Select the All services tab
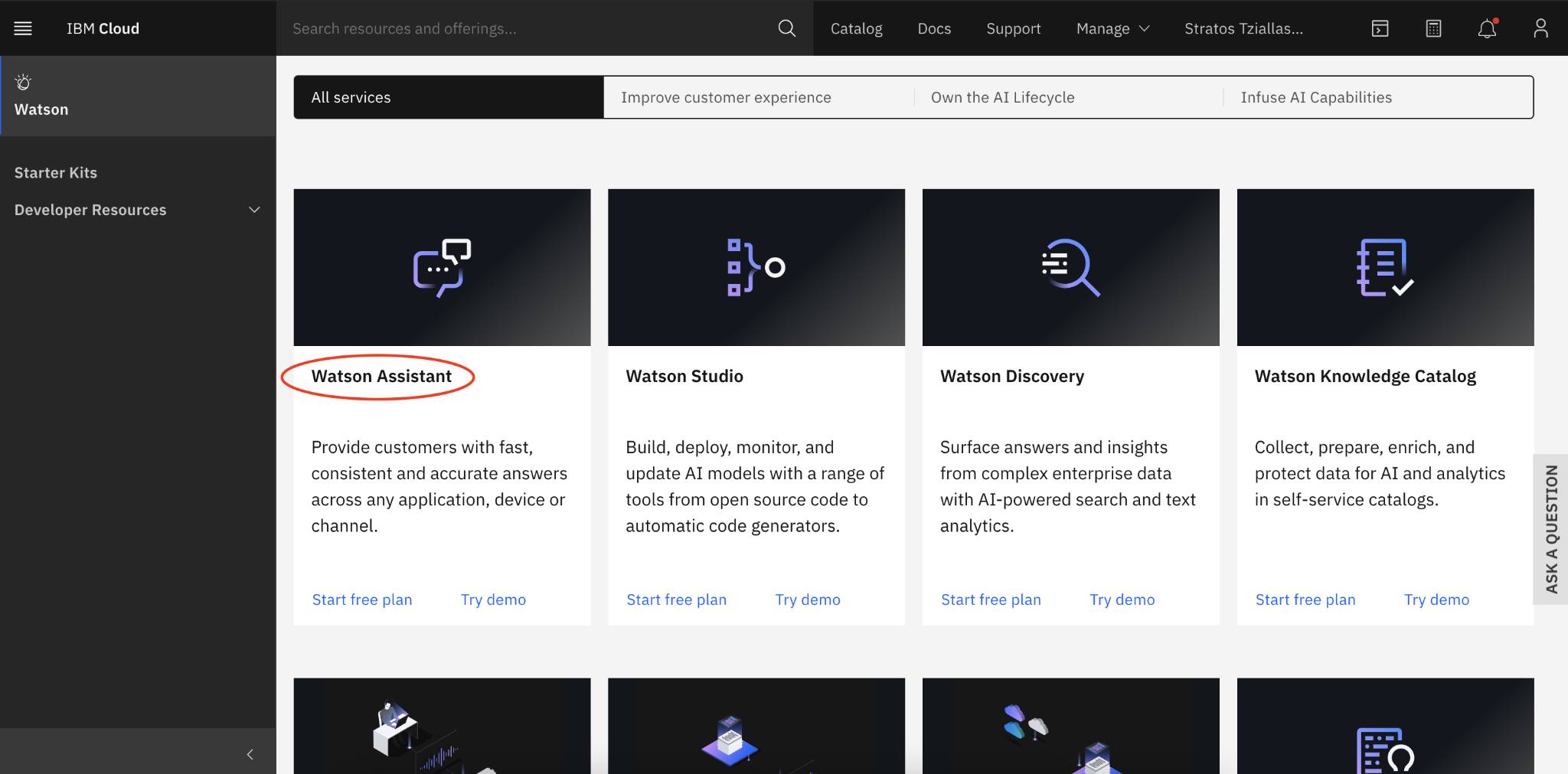Viewport: 1568px width, 774px height. click(x=449, y=97)
